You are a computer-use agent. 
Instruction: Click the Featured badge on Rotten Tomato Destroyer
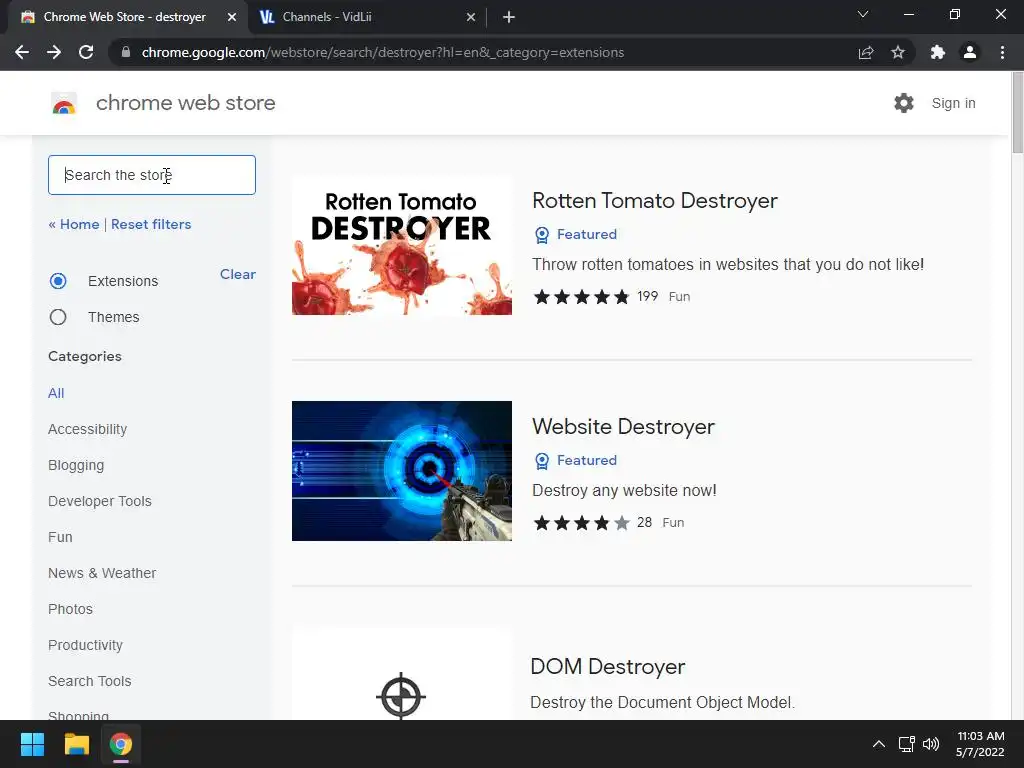pos(576,234)
